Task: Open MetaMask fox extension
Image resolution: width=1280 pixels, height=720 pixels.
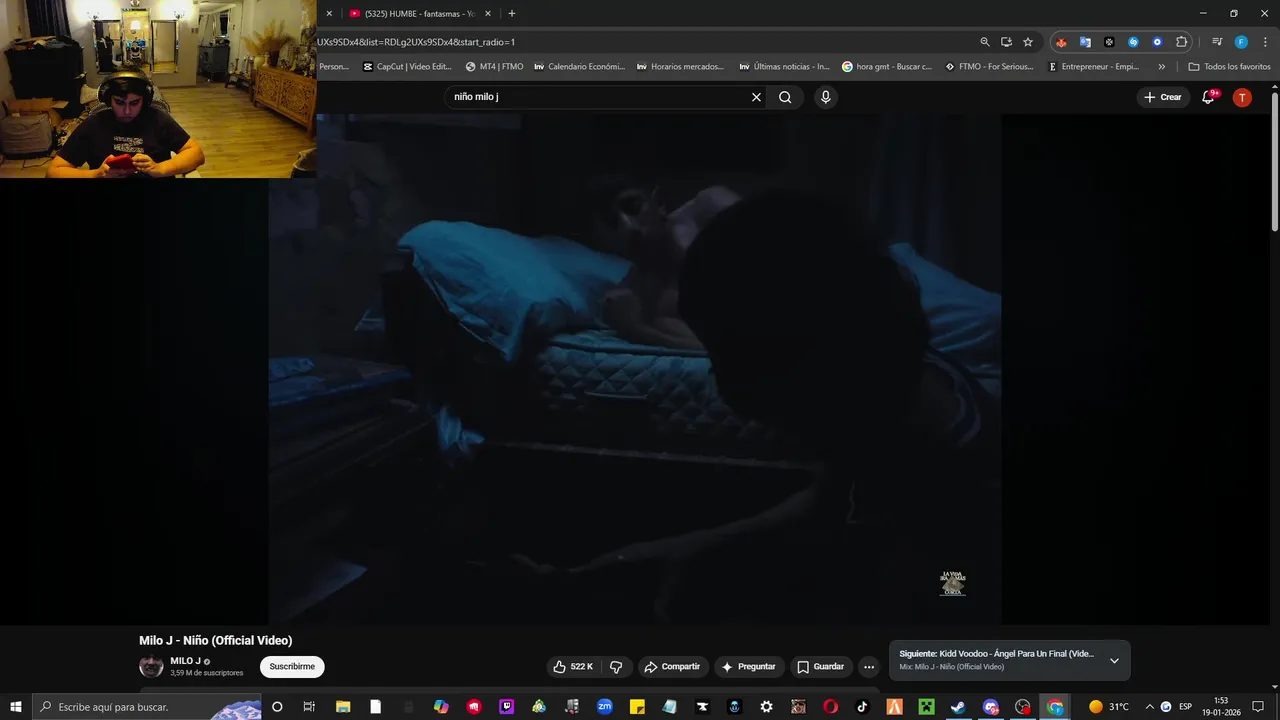Action: click(x=1061, y=42)
